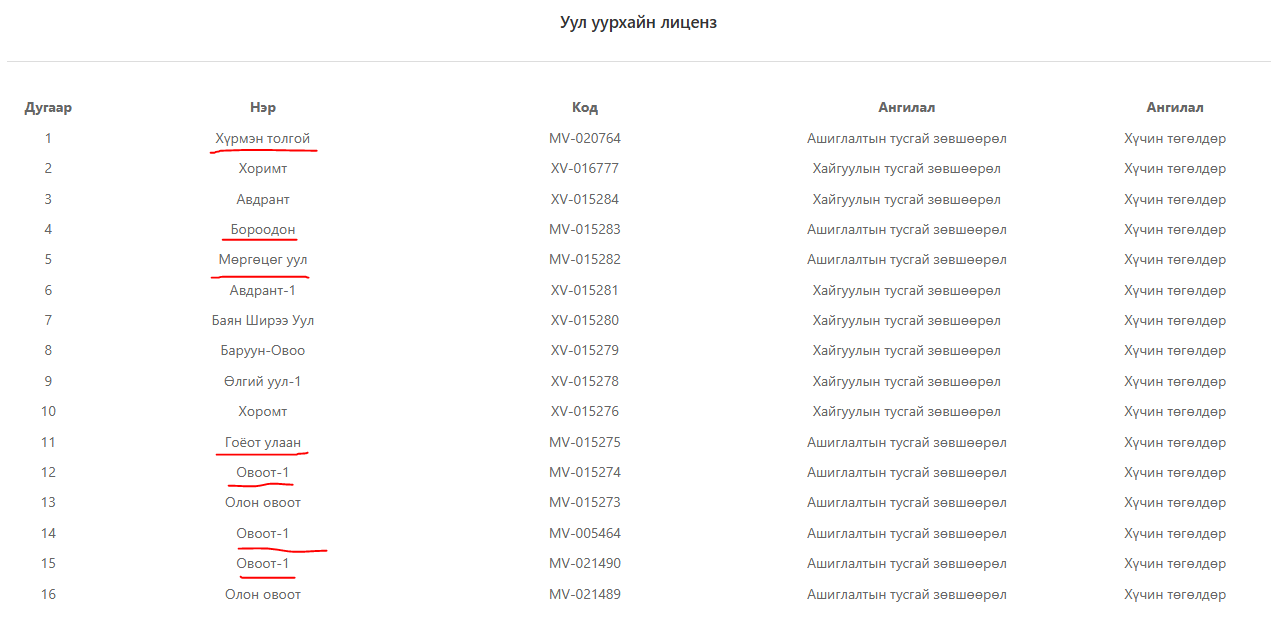Screen dimensions: 1271x624
Task: Select license code MV-021489
Action: point(584,595)
